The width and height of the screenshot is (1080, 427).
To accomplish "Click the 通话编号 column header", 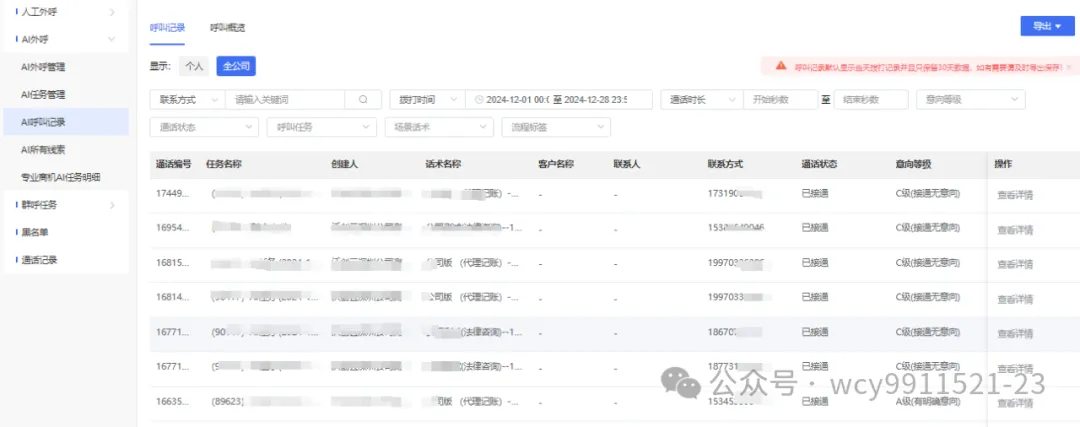I will [174, 165].
